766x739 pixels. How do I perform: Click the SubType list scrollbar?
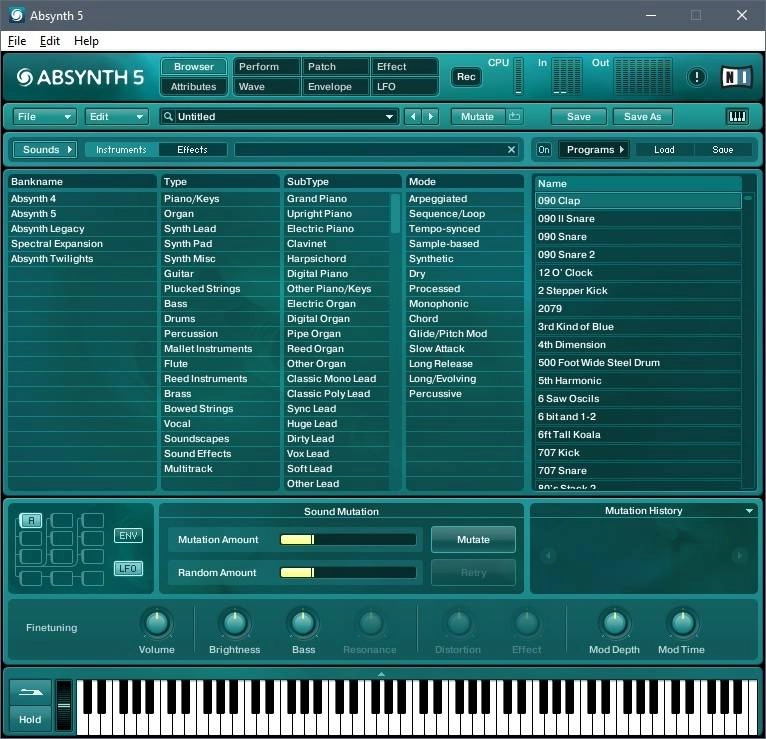click(x=395, y=214)
